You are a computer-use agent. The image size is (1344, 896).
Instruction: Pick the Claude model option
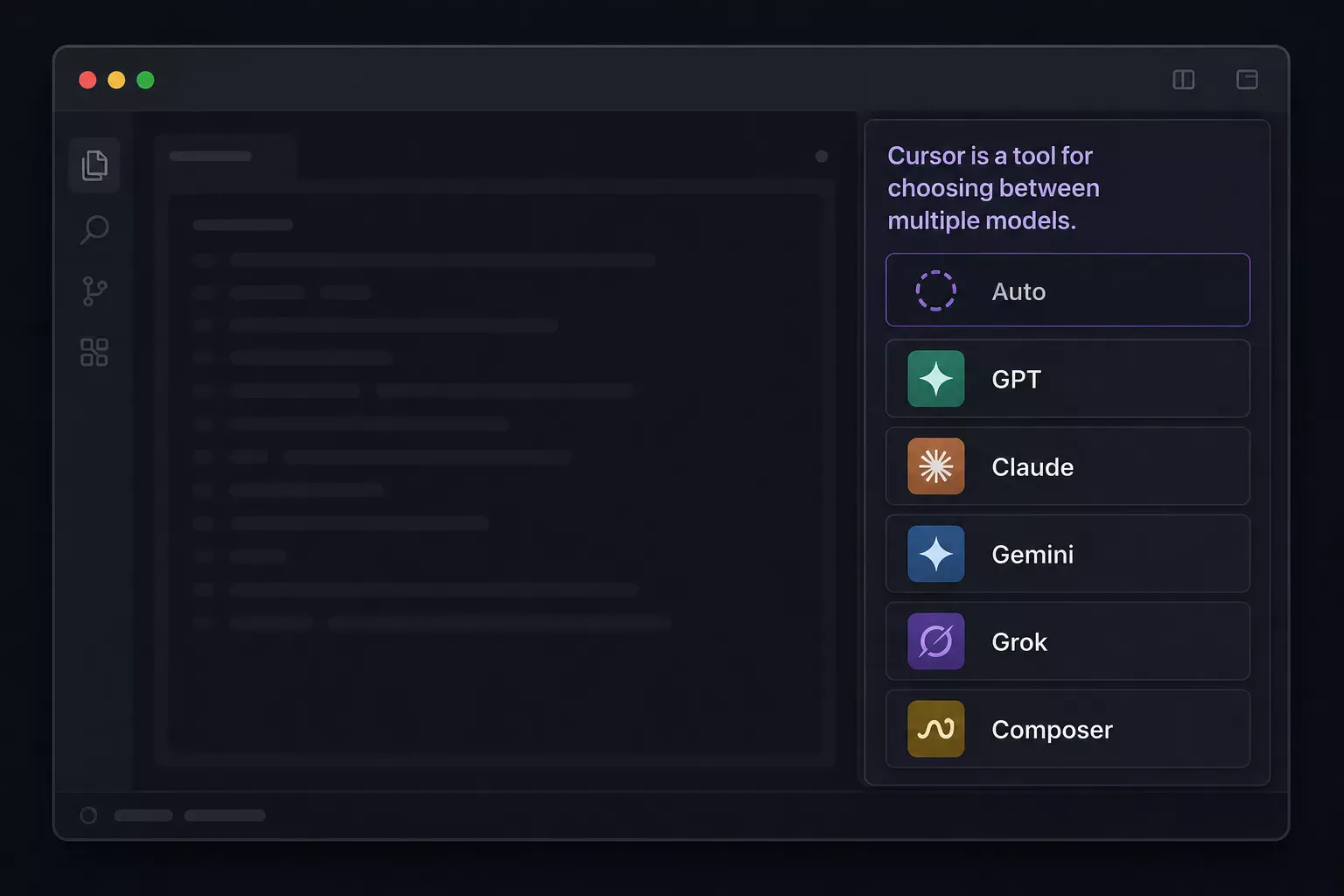[1067, 466]
